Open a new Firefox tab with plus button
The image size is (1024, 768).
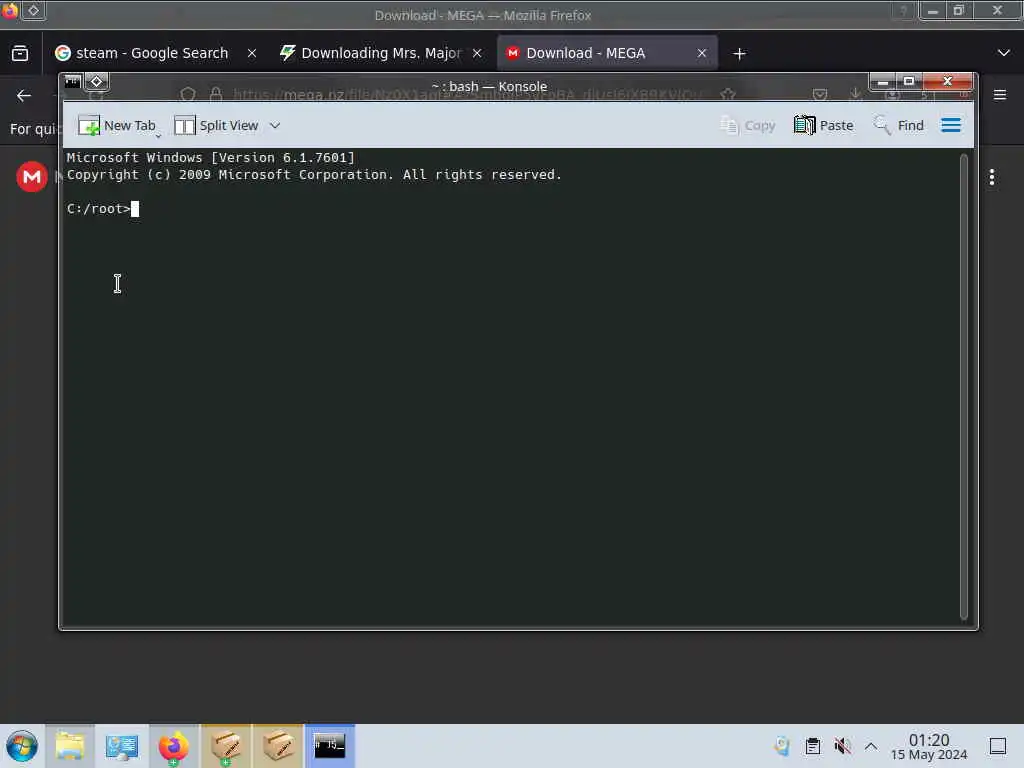(x=739, y=54)
